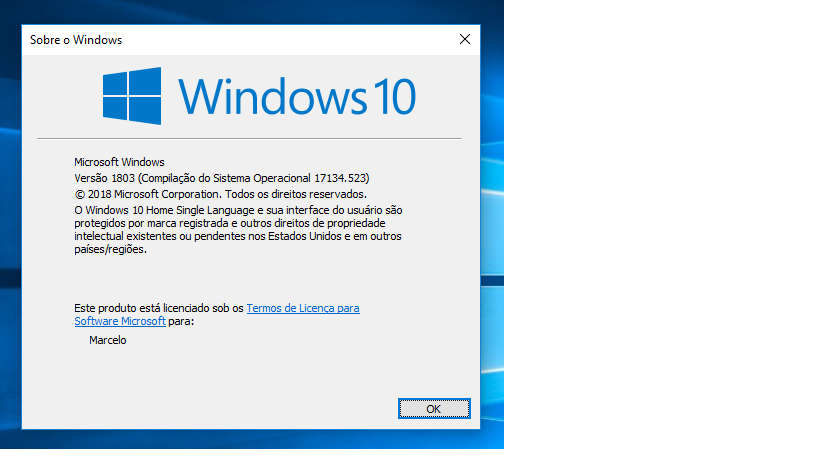Click the Windows logo image

(132, 96)
